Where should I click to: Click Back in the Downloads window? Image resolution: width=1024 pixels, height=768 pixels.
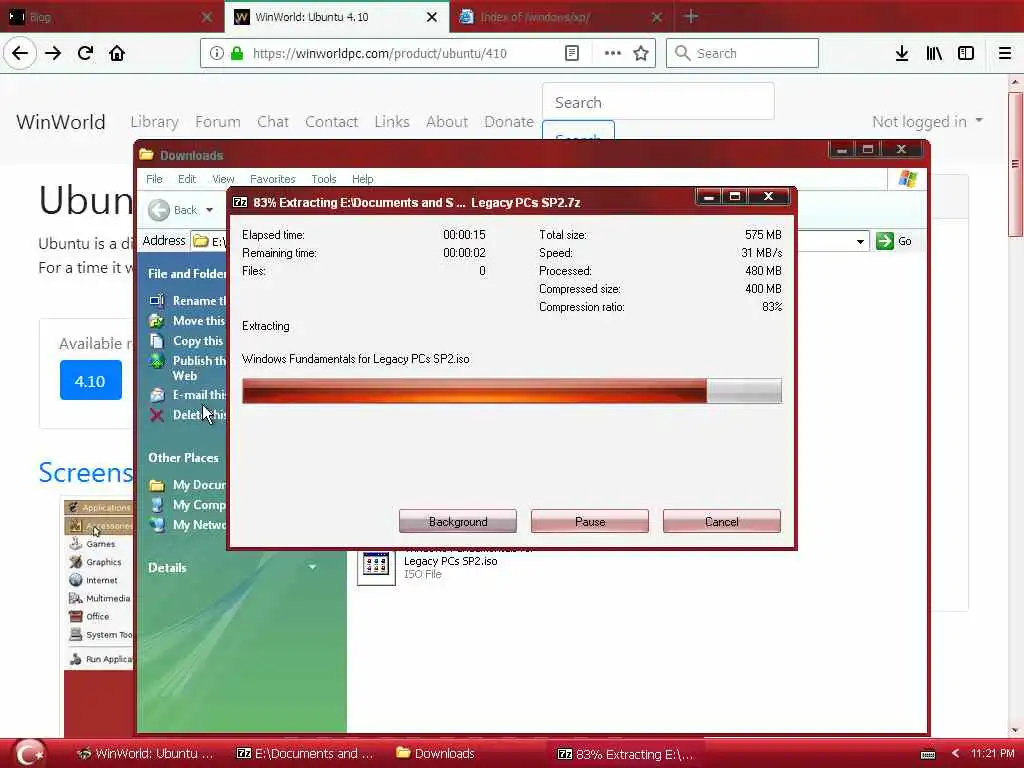coord(173,210)
